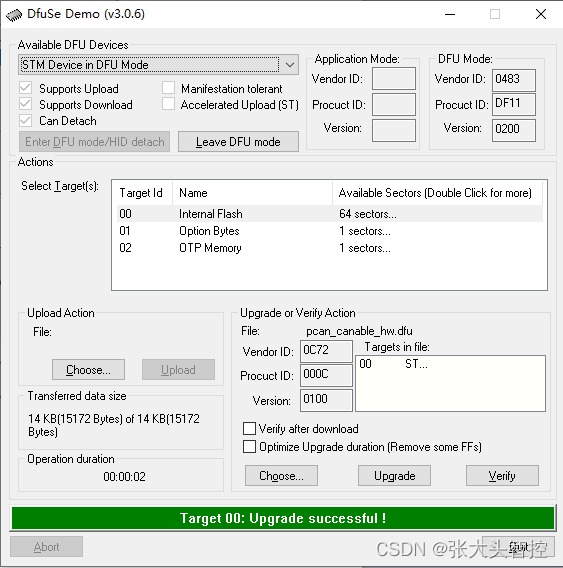The width and height of the screenshot is (563, 568).
Task: Click the Name column header
Action: (x=253, y=193)
